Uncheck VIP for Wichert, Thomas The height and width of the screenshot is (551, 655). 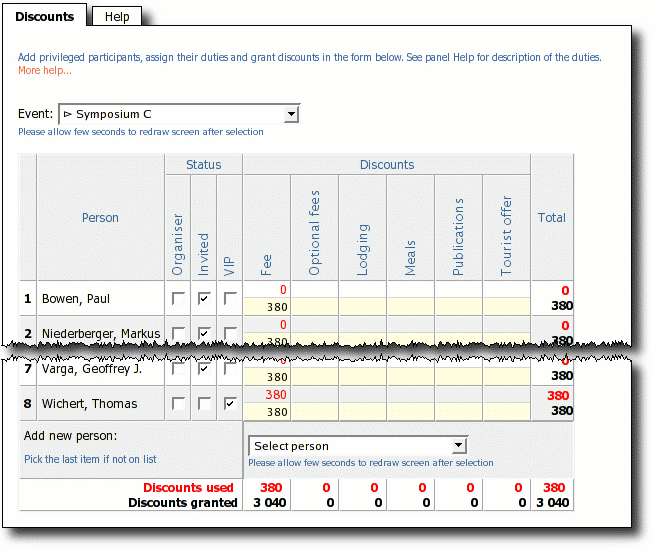coord(229,404)
